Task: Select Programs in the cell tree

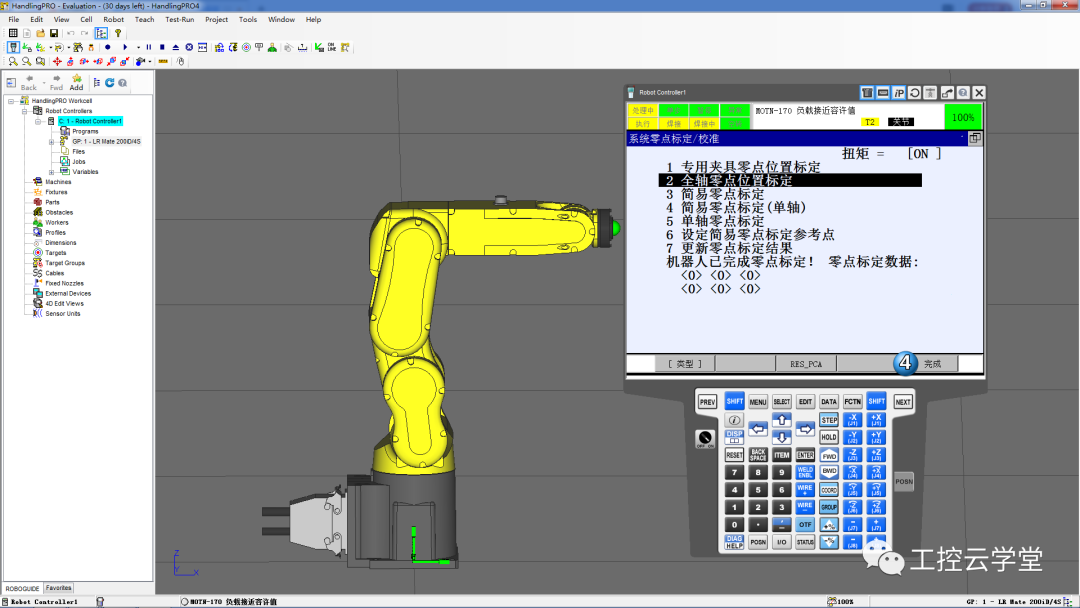Action: tap(85, 131)
